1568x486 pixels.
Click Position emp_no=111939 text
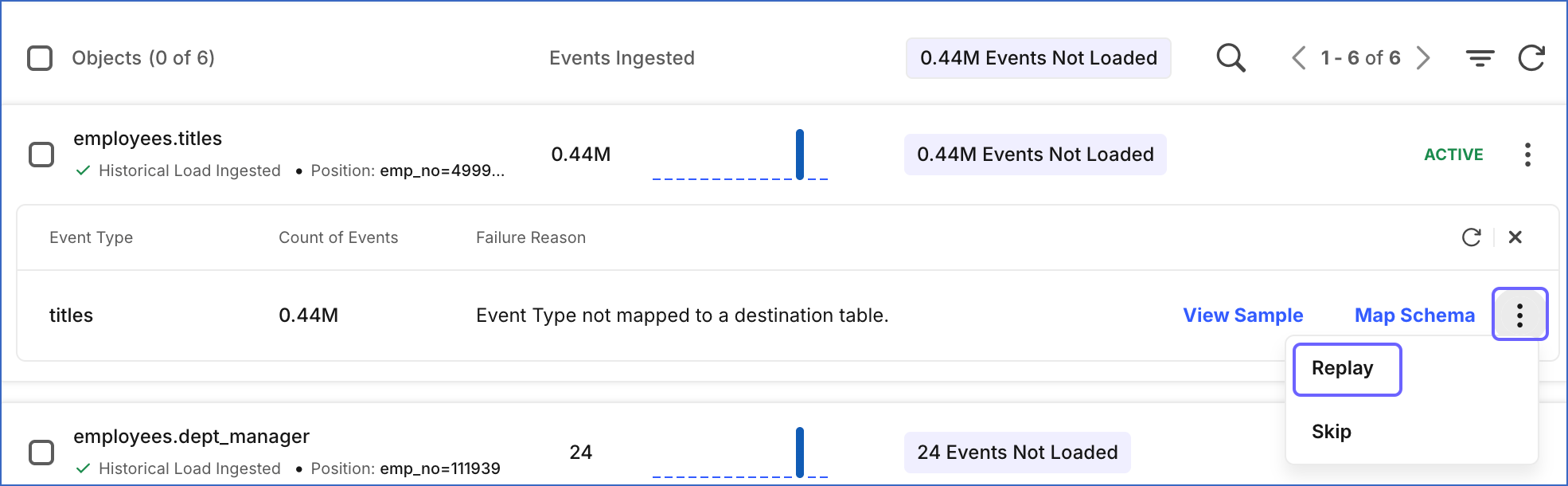405,468
